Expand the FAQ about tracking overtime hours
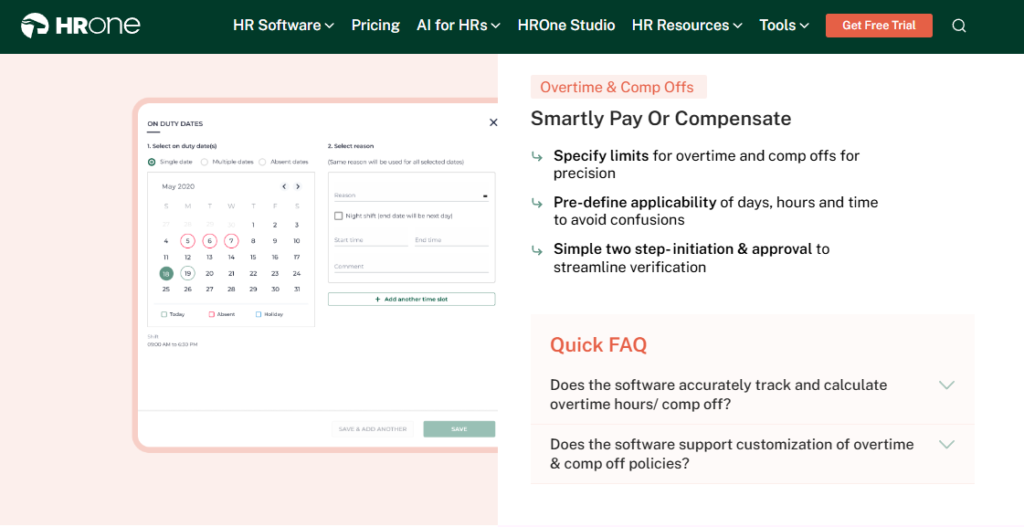Image resolution: width=1024 pixels, height=527 pixels. tap(752, 394)
